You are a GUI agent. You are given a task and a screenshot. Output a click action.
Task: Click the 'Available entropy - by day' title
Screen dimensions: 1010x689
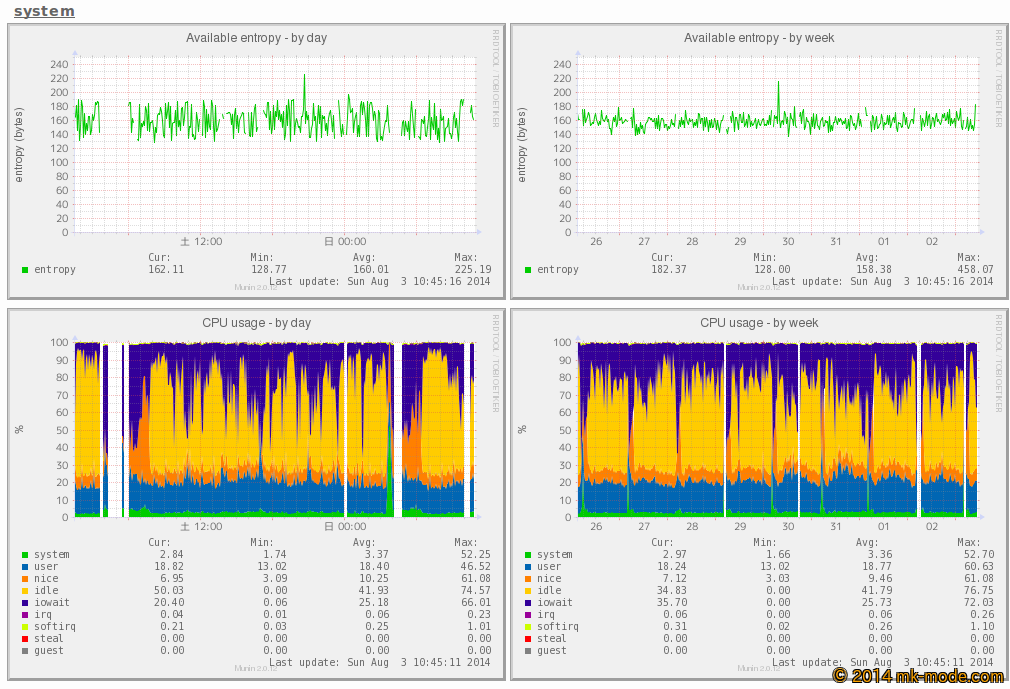[256, 38]
